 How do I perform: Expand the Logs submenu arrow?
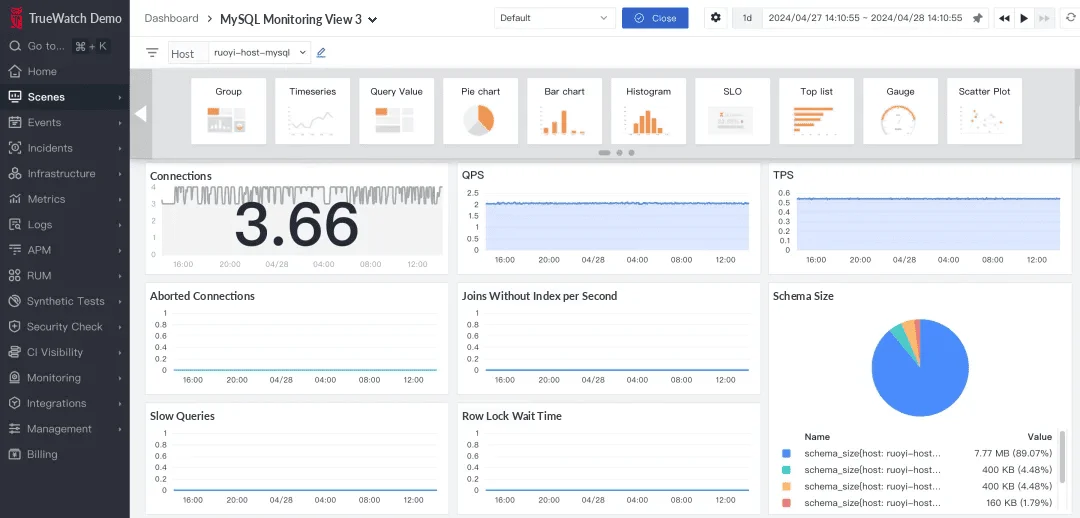tap(120, 225)
